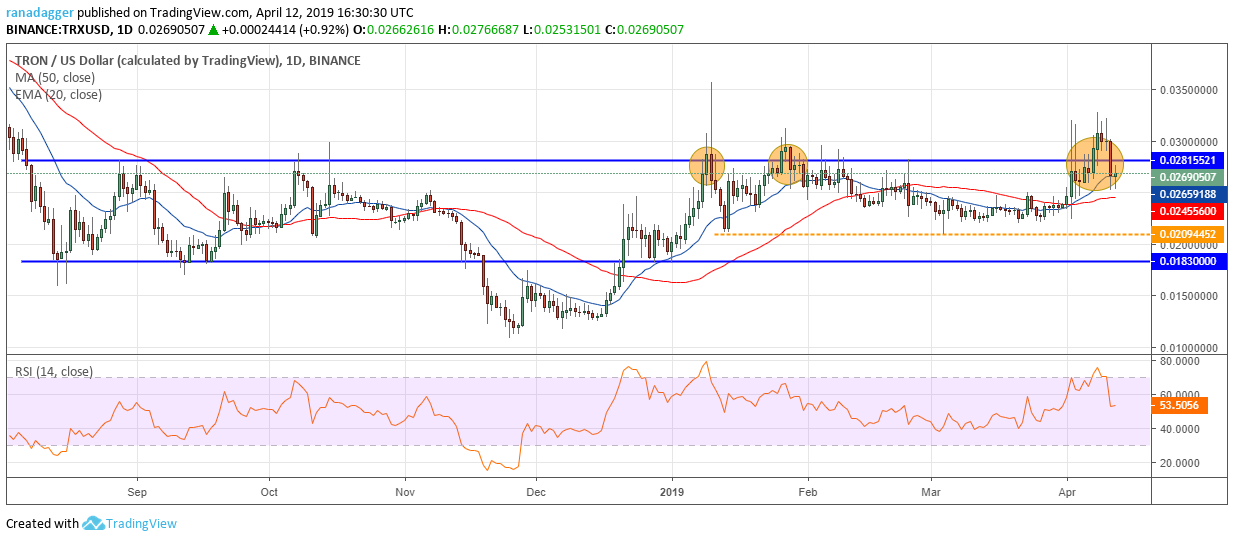Click the Sep time axis label
Viewport: 1234px width, 541px height.
tap(137, 492)
